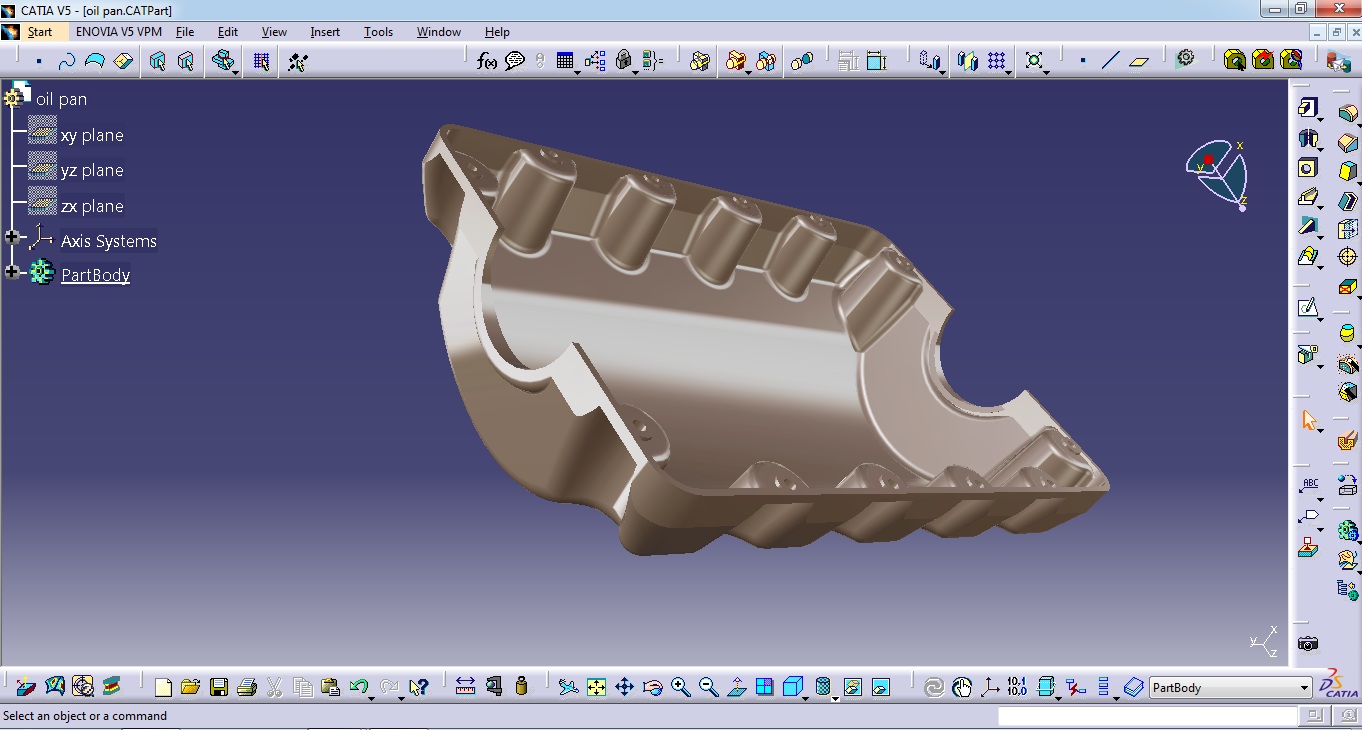Click inside the power input field

pos(1150,716)
